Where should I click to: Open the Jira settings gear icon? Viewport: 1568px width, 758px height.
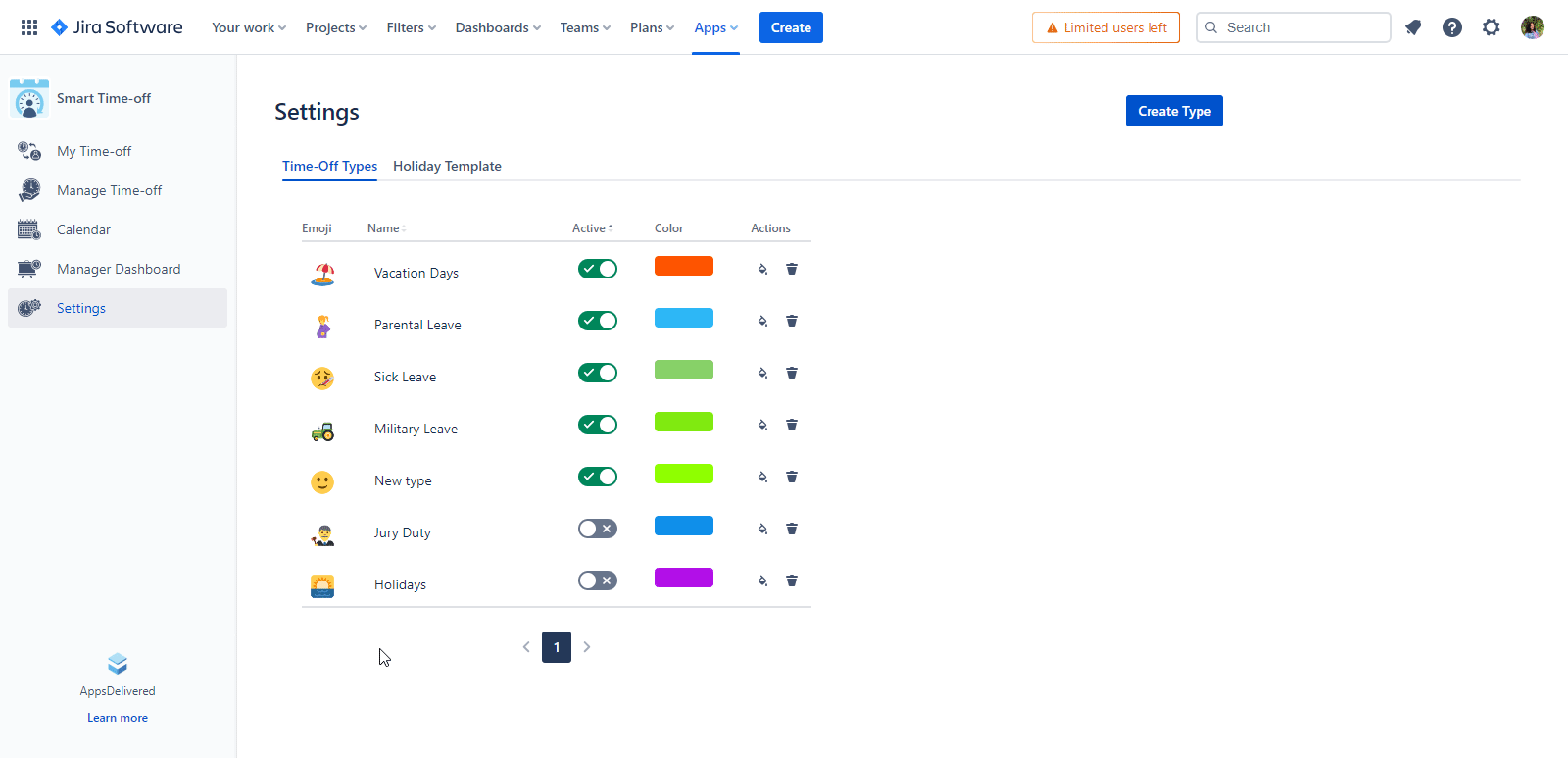coord(1491,27)
